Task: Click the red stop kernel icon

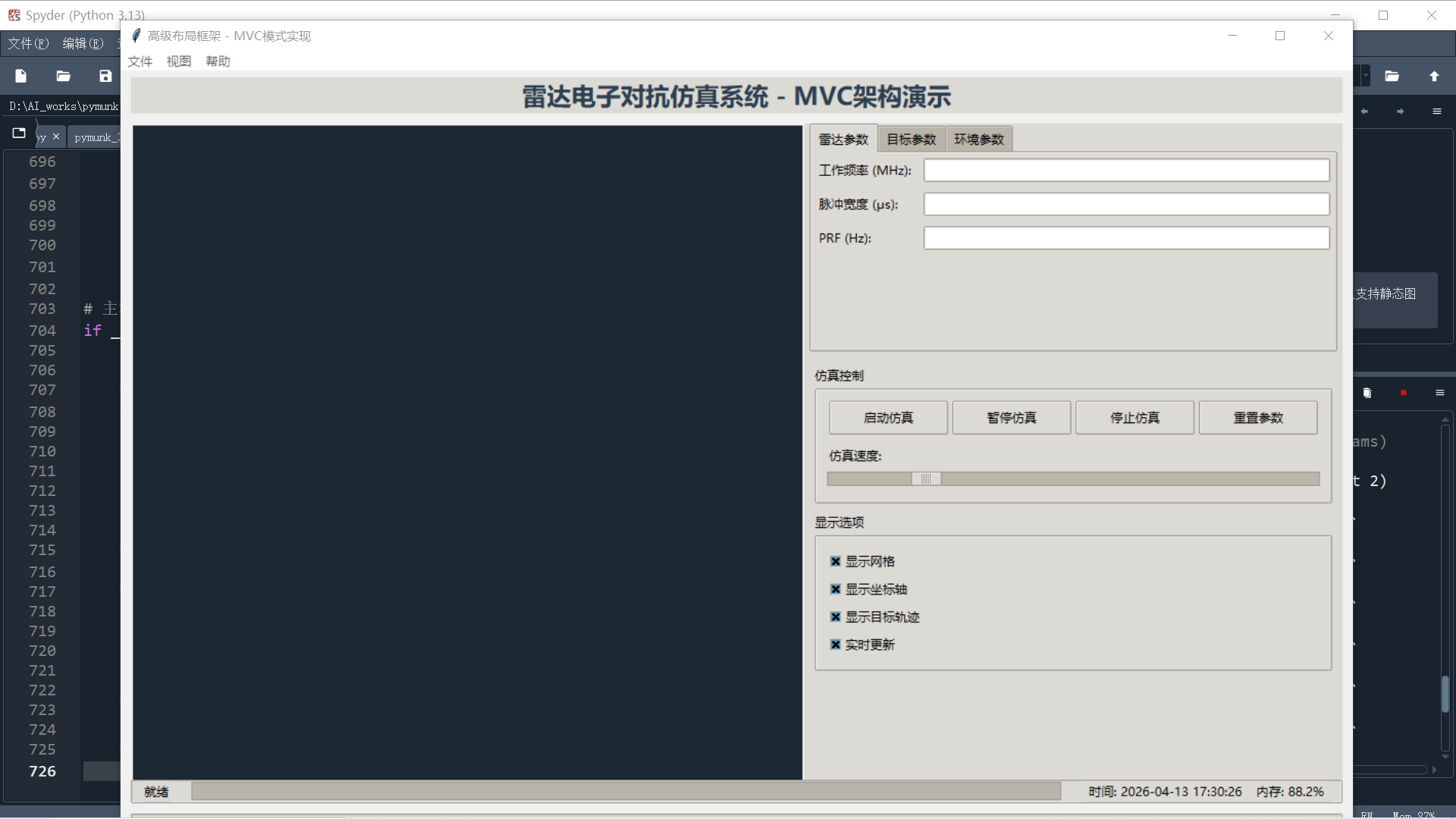Action: 1404,393
